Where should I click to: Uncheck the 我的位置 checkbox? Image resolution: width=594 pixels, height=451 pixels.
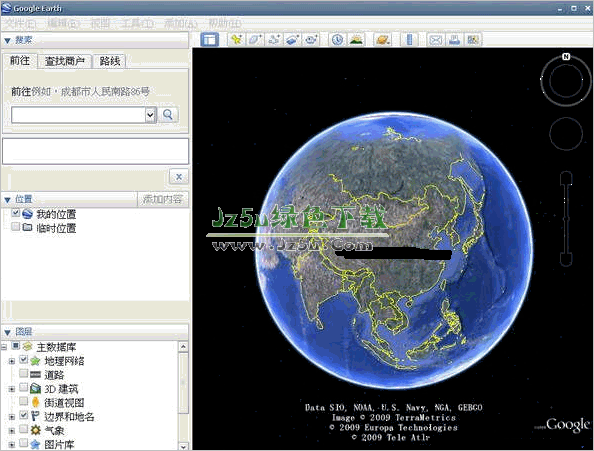tap(16, 213)
